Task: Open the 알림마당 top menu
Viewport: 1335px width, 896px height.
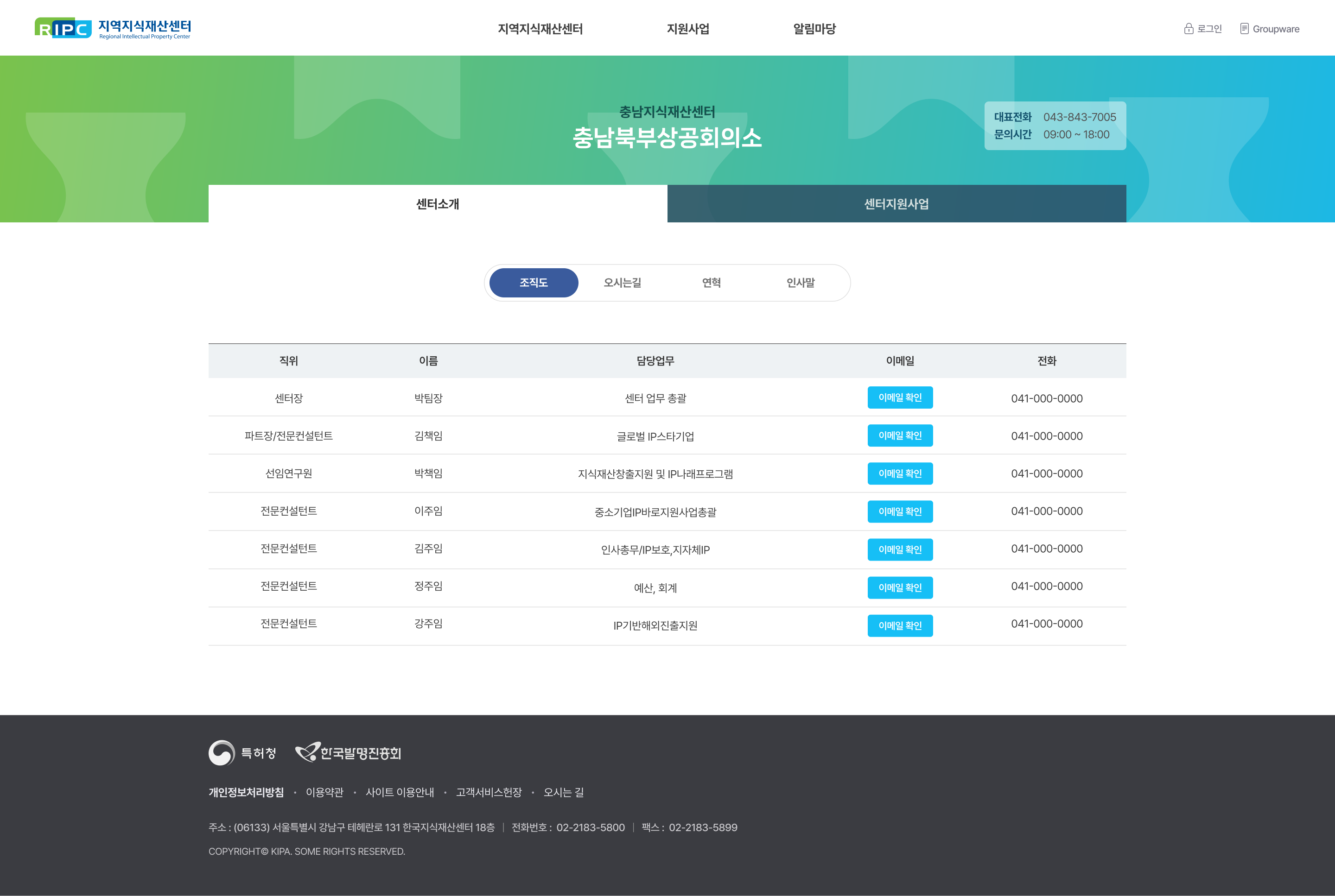Action: [814, 29]
